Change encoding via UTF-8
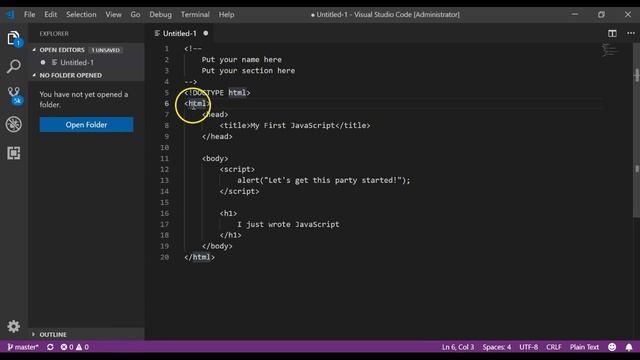The height and width of the screenshot is (360, 640). [528, 347]
